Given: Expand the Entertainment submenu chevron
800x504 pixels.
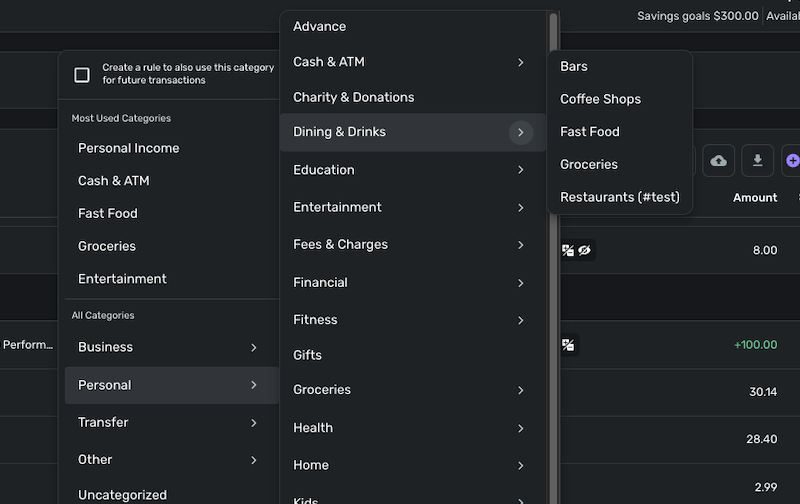Looking at the screenshot, I should click(521, 207).
